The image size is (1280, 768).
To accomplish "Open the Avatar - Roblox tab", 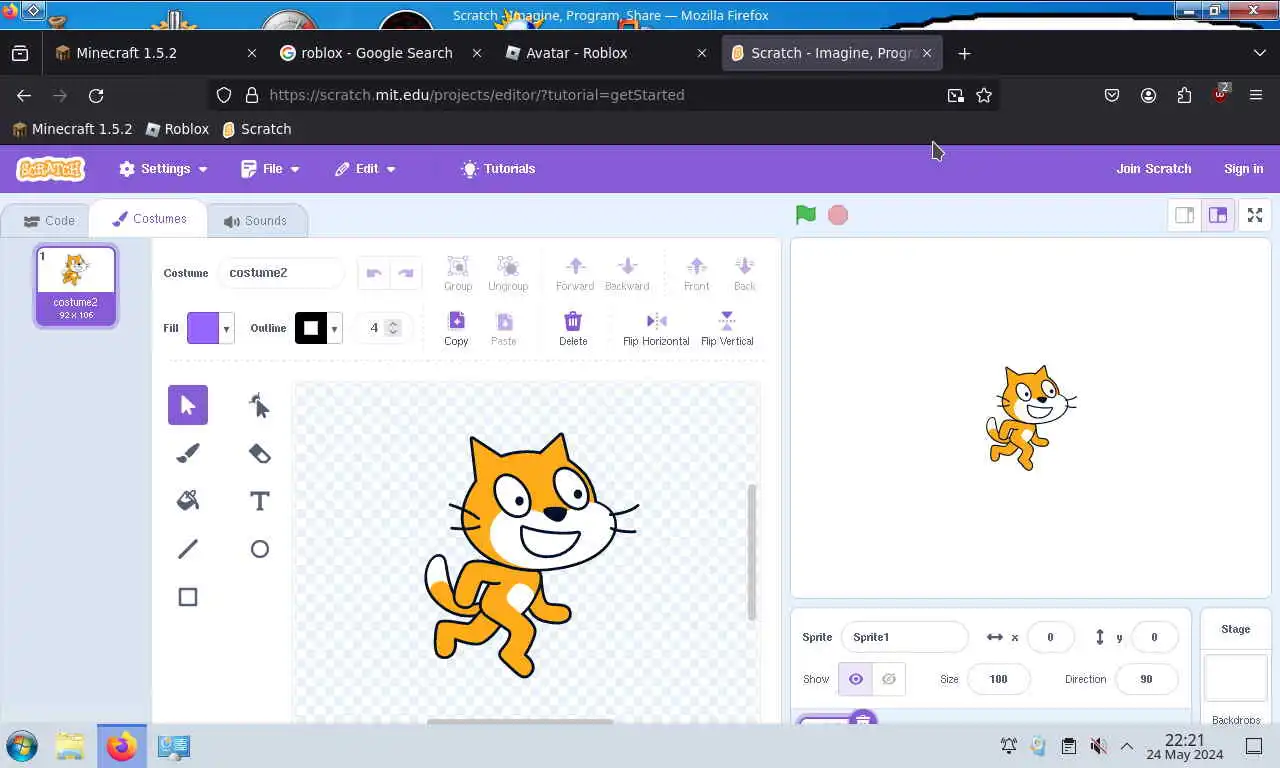I will tap(606, 53).
